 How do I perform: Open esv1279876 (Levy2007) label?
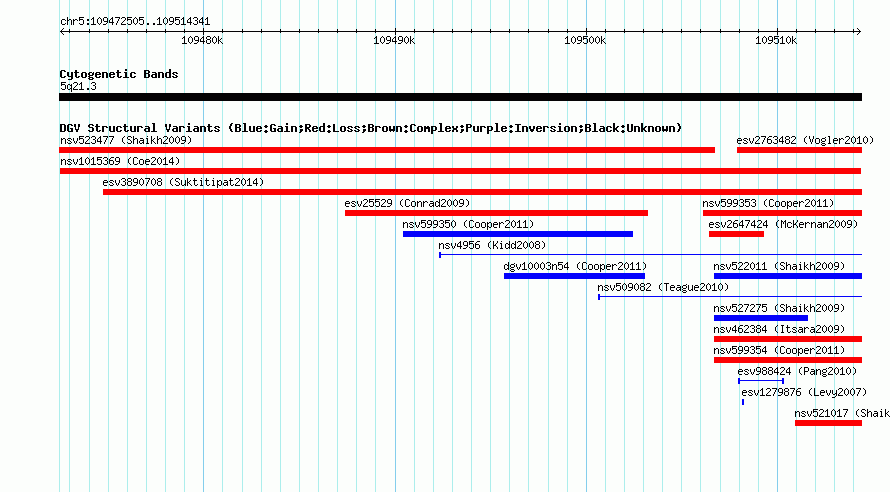804,392
